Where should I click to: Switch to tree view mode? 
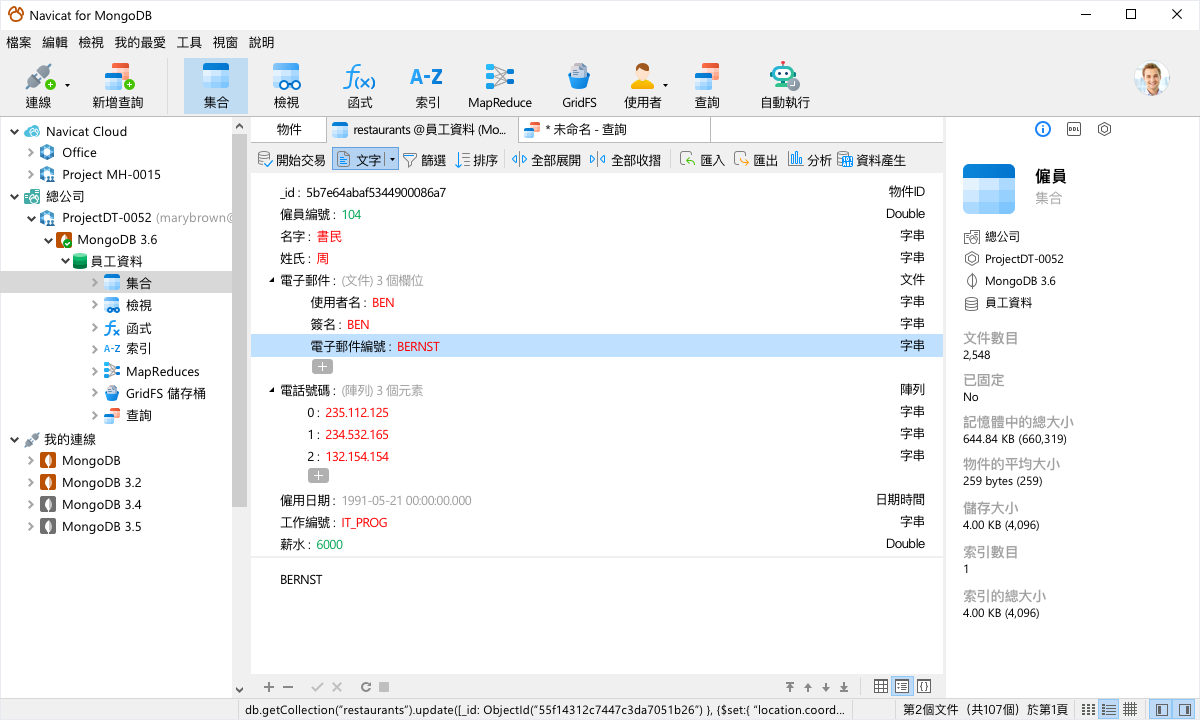pyautogui.click(x=902, y=687)
